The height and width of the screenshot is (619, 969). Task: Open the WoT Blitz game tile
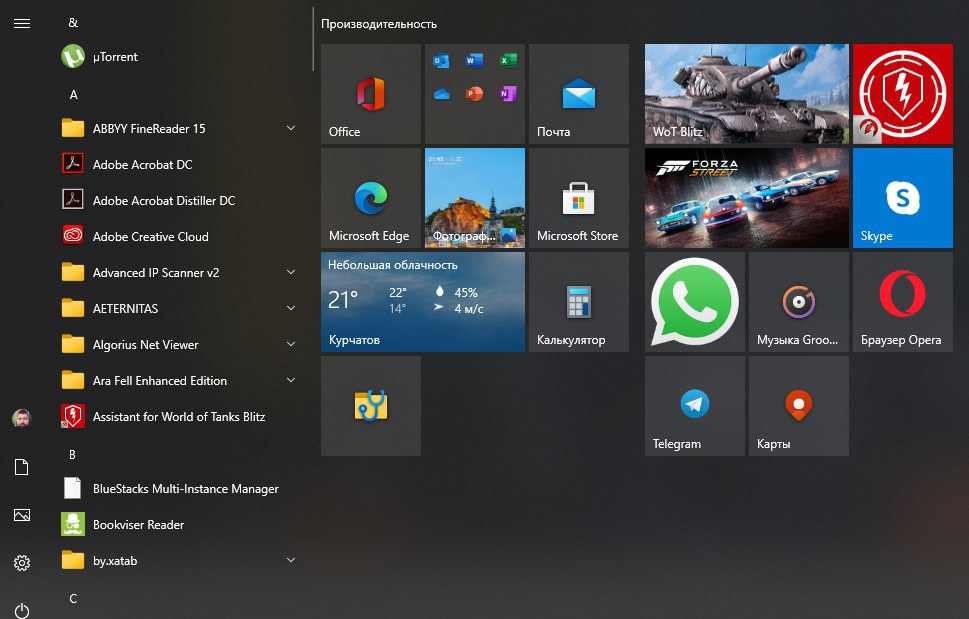pos(747,94)
